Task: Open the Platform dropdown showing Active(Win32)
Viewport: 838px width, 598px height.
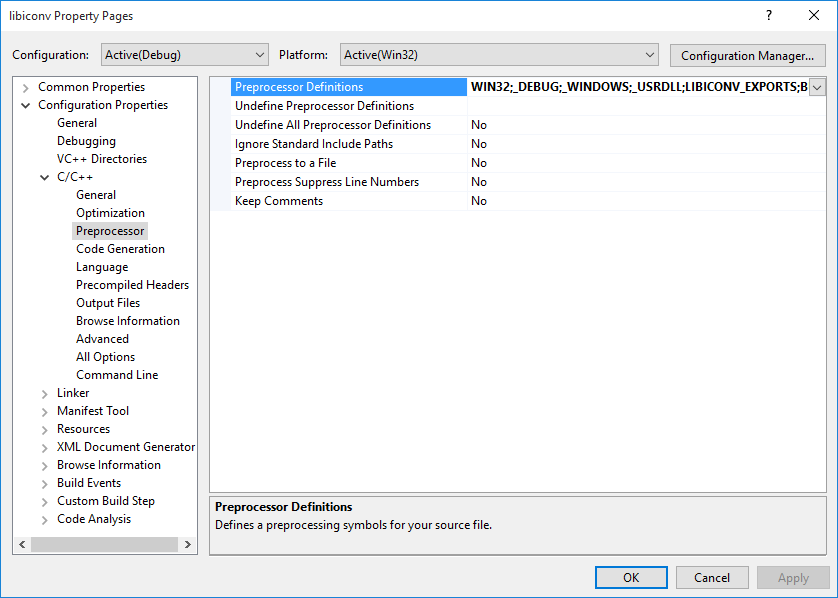Action: click(x=499, y=55)
